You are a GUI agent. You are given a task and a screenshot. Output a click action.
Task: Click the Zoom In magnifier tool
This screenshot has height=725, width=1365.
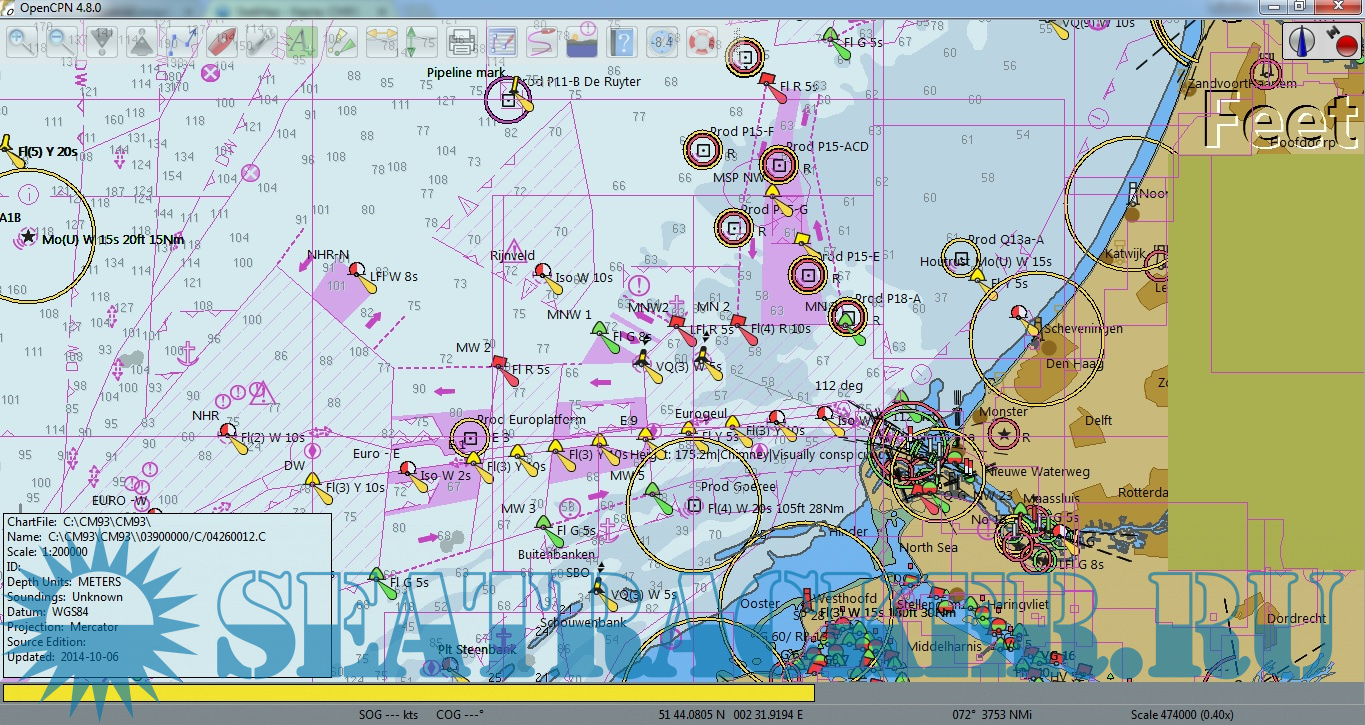(x=22, y=43)
